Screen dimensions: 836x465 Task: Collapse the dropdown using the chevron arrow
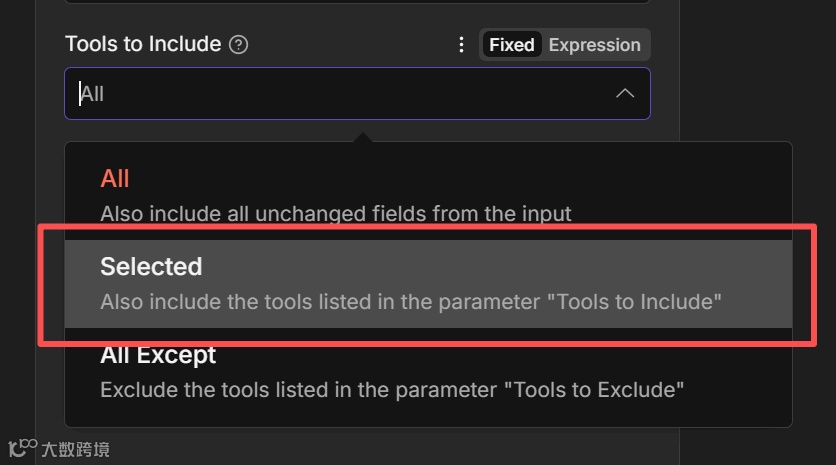[x=625, y=94]
